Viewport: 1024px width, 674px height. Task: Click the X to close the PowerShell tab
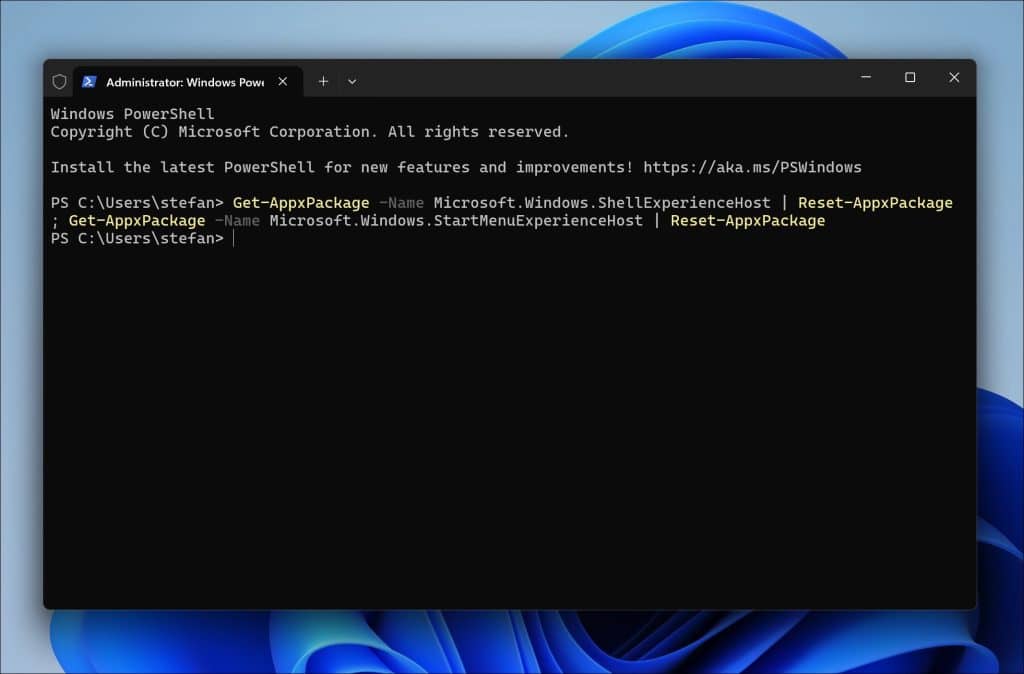click(x=281, y=82)
